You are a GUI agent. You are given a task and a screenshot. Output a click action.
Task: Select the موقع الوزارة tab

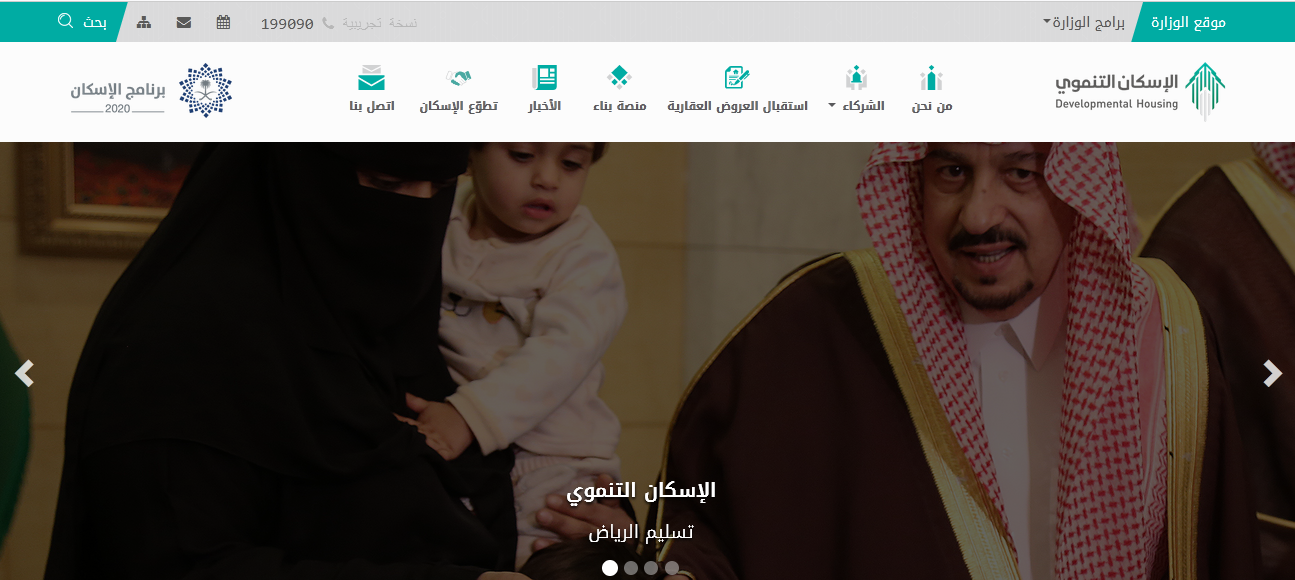pos(1189,22)
